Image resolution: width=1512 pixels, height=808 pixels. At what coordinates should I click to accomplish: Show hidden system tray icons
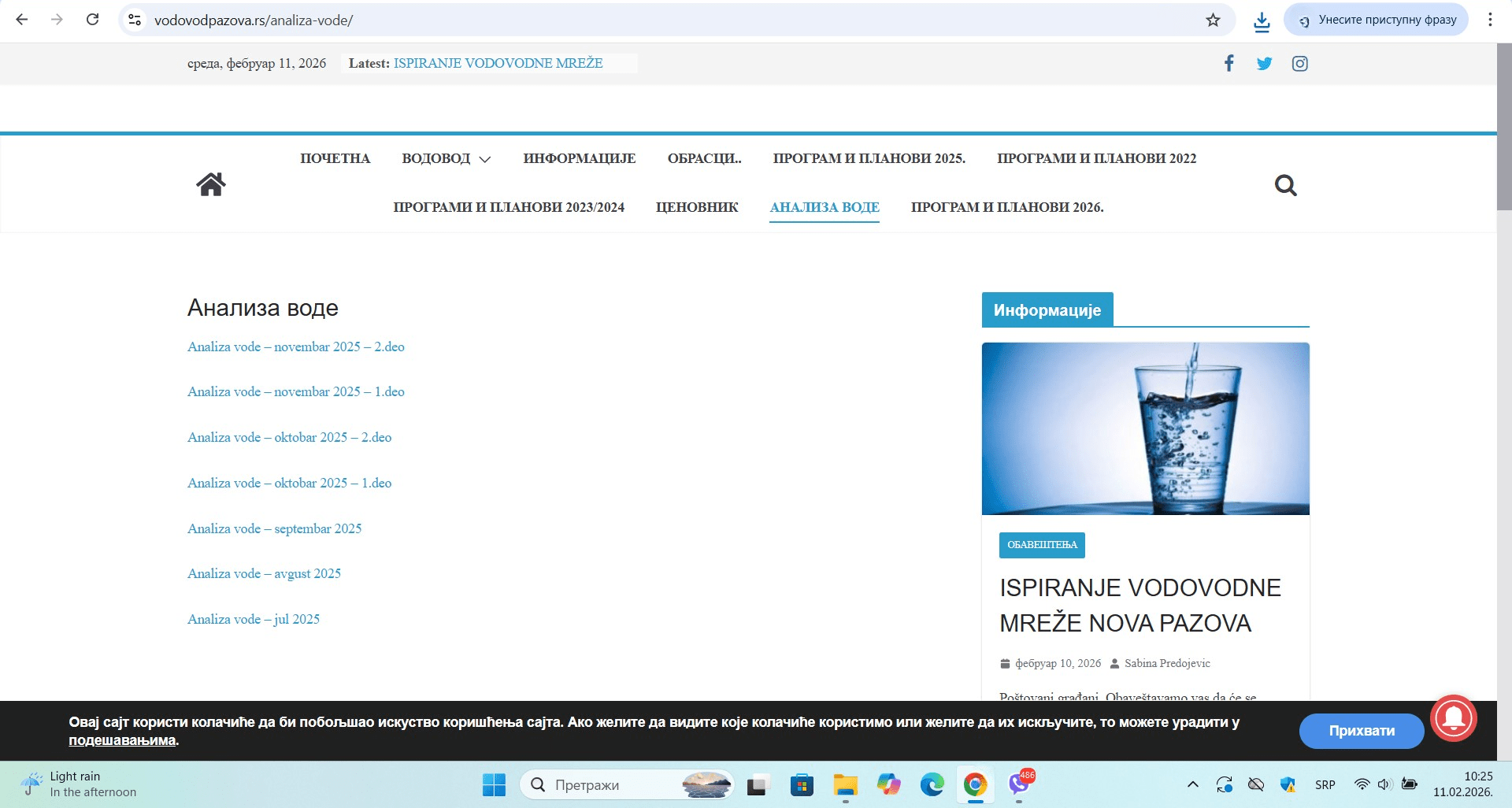(1192, 784)
